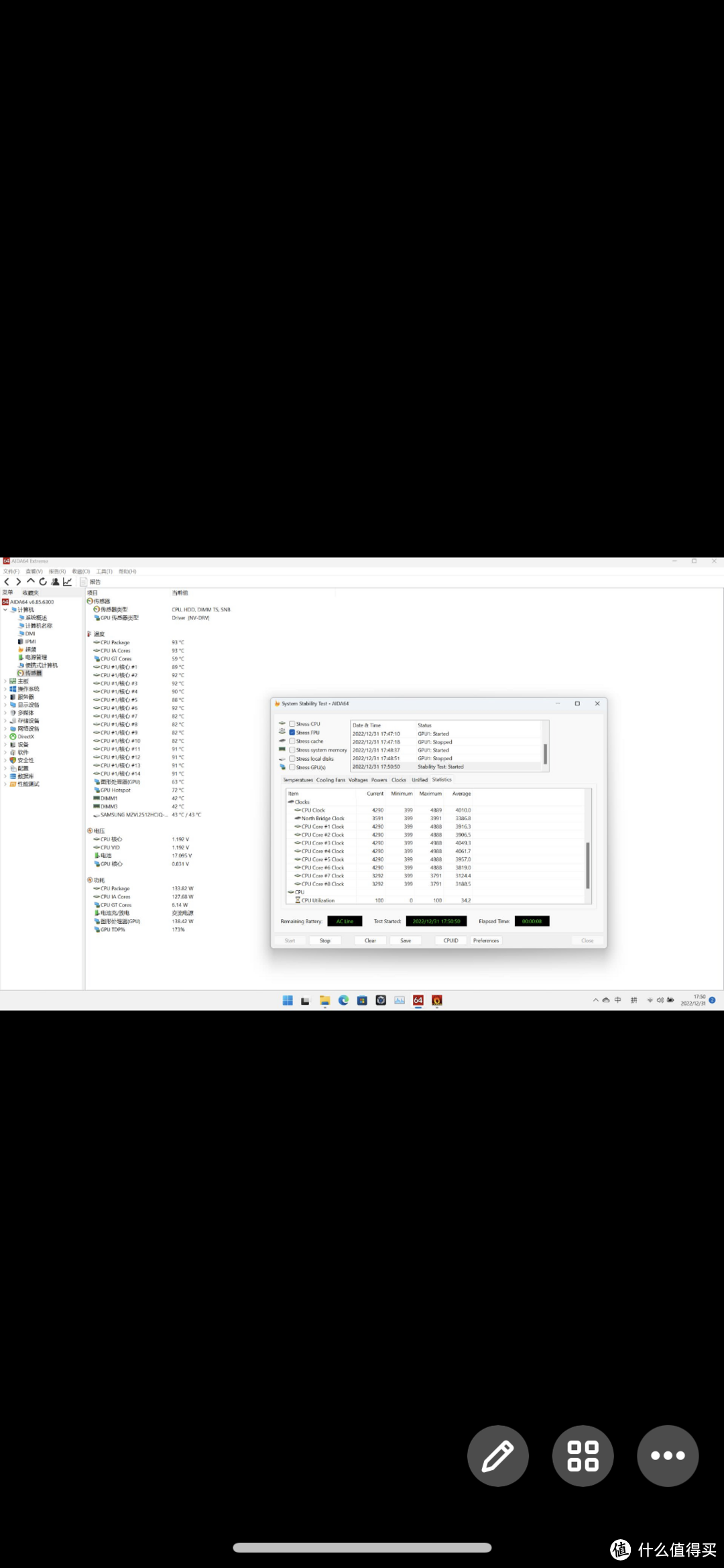Switch to the Voltages tab
This screenshot has height=1568, width=724.
358,780
